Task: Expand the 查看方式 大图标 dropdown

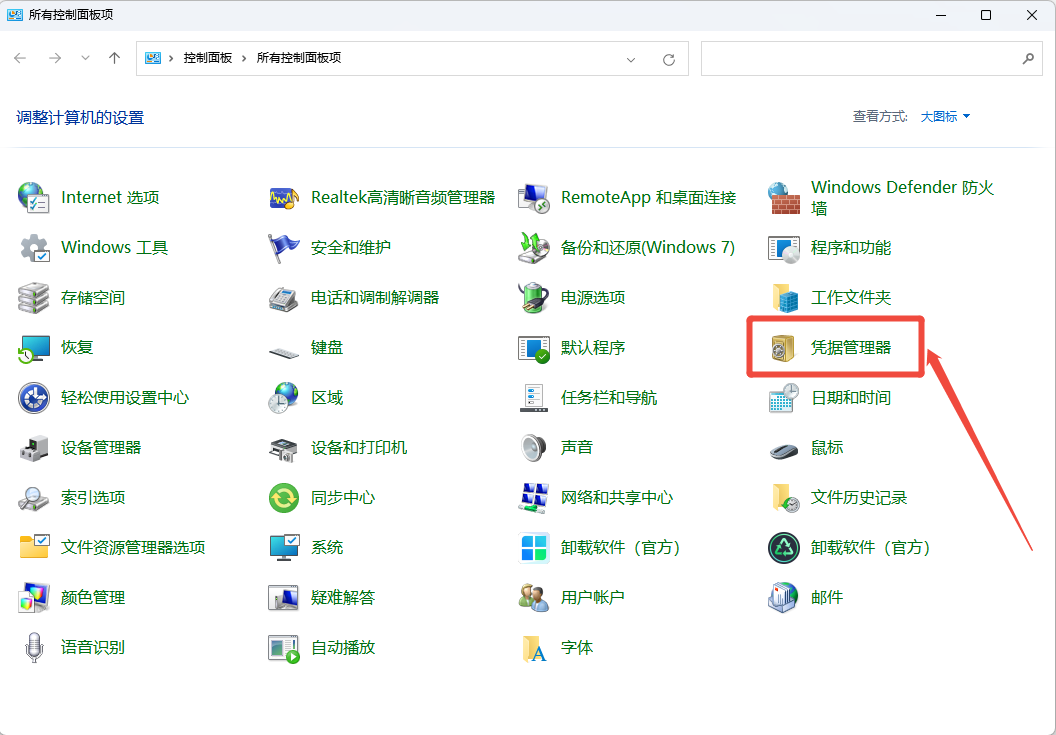Action: 946,117
